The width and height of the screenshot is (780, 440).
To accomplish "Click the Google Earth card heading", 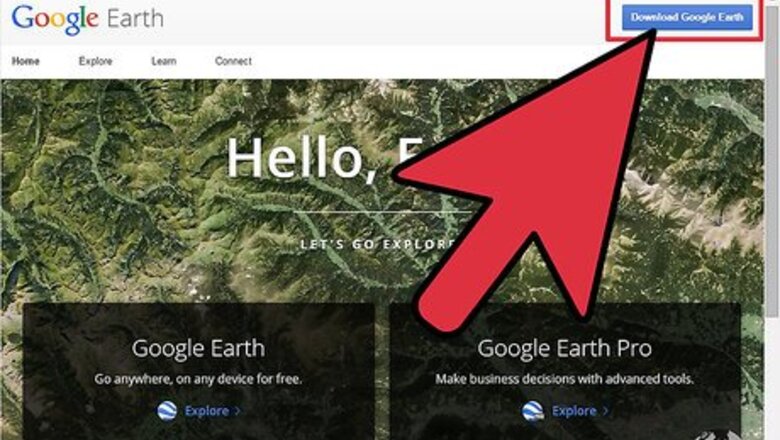I will click(198, 349).
